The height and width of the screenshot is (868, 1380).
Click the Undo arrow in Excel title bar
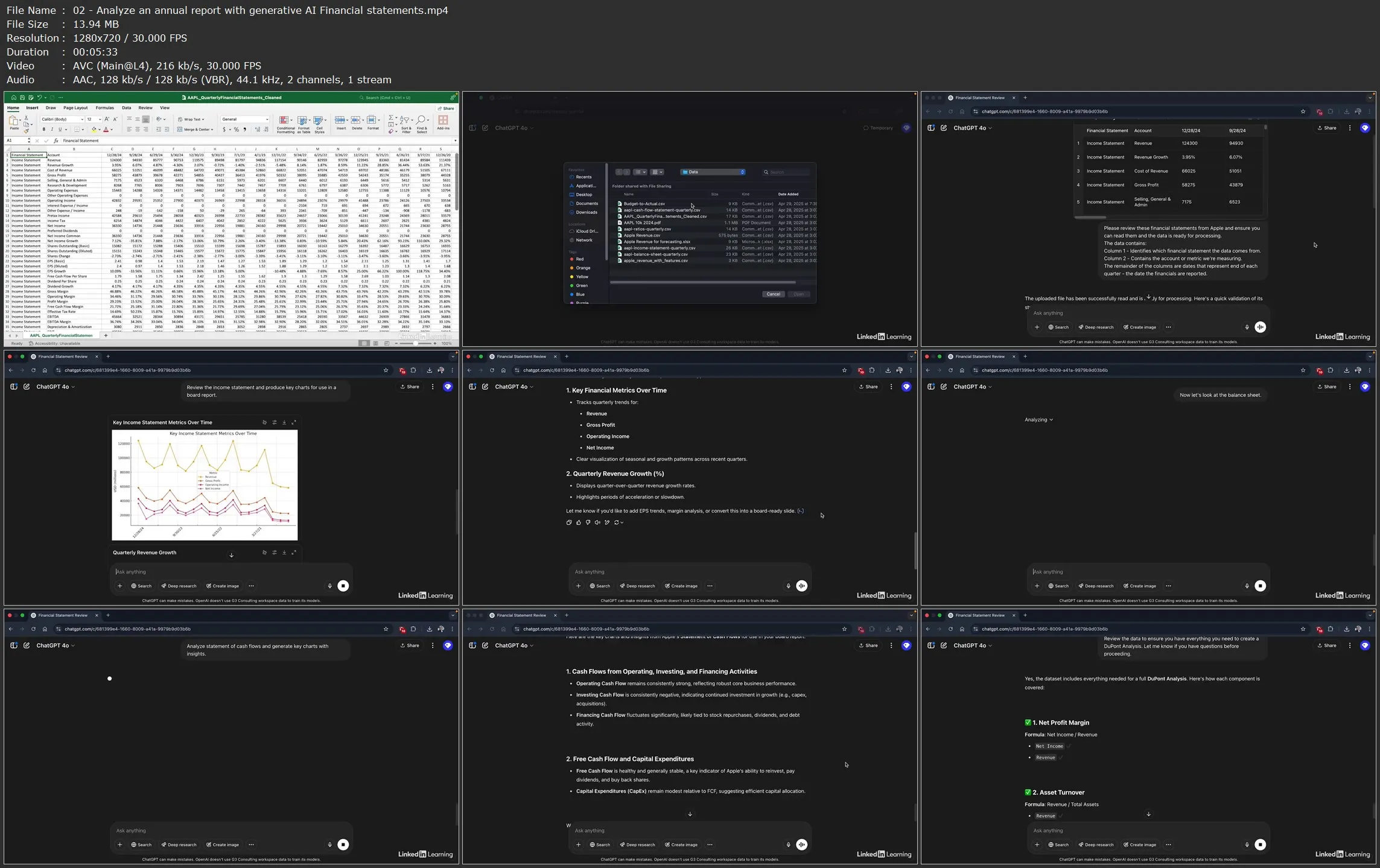coord(39,97)
